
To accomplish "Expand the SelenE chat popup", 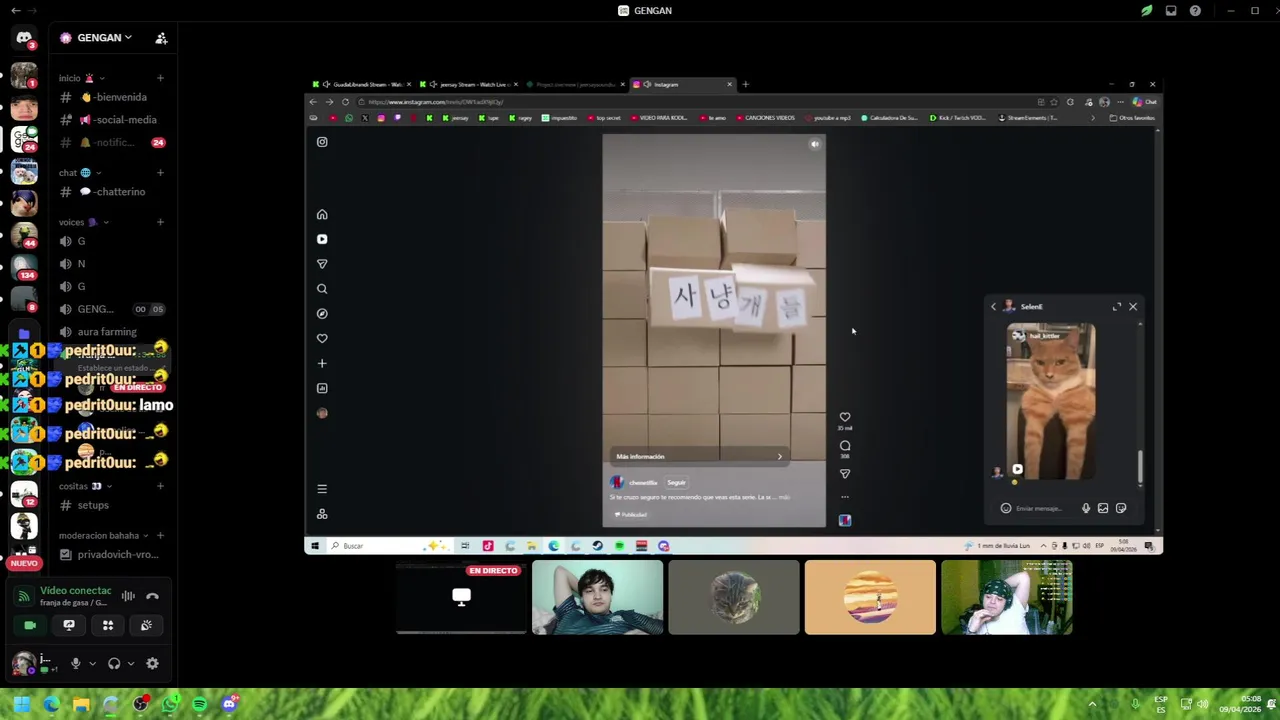I will click(x=1117, y=307).
